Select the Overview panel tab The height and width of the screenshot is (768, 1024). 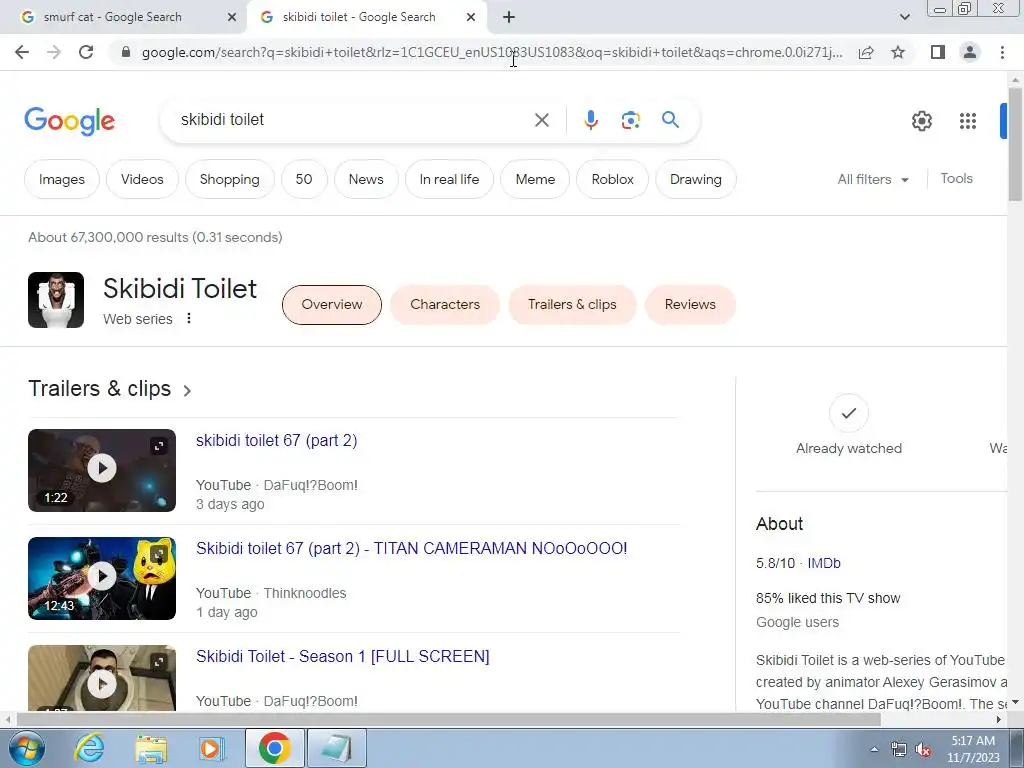click(x=332, y=304)
